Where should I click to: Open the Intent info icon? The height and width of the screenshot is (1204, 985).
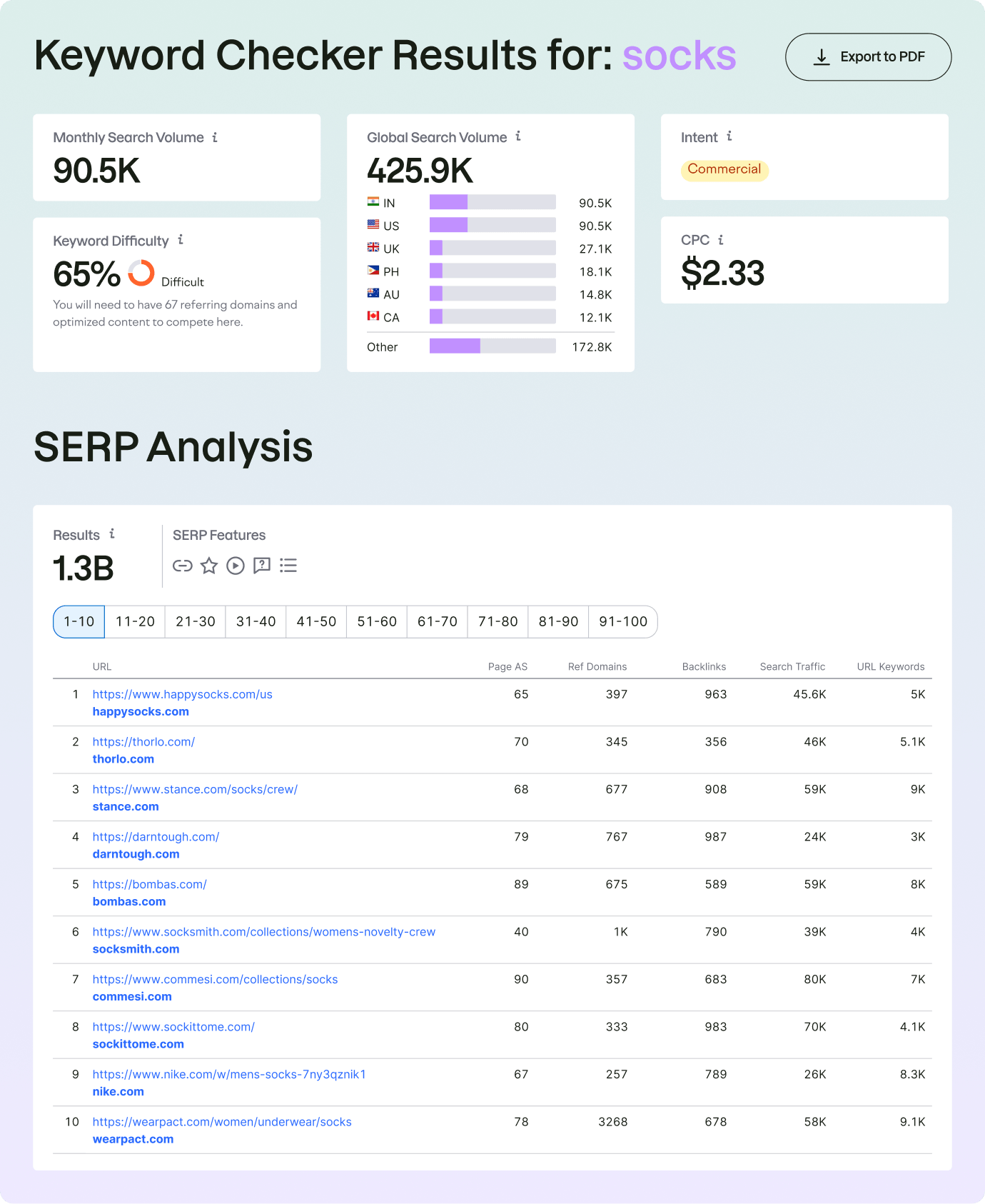tap(729, 136)
